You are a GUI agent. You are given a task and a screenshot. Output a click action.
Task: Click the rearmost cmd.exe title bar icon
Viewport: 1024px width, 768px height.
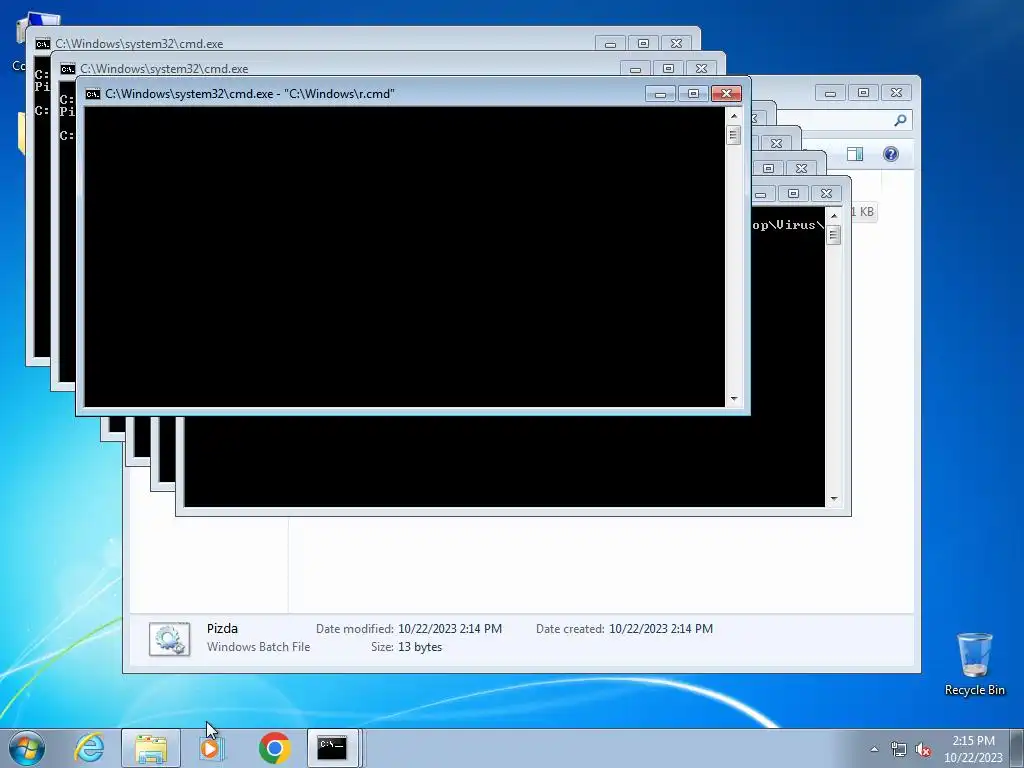43,44
